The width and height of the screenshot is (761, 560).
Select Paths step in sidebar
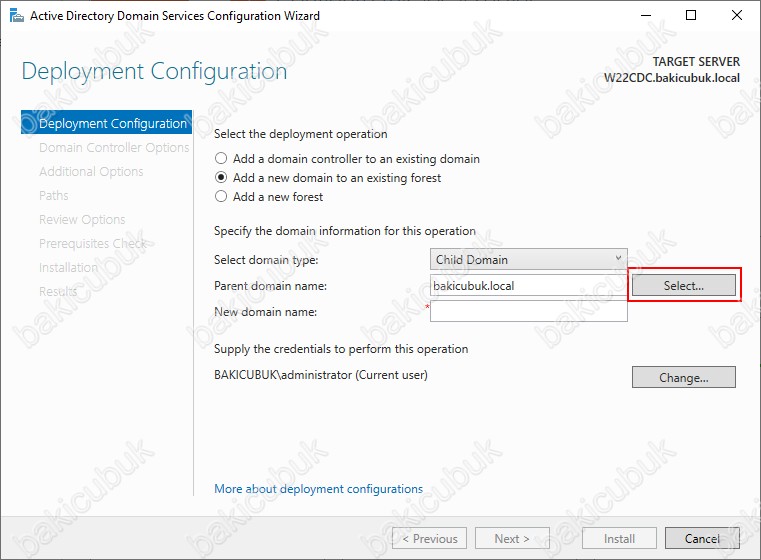point(54,196)
